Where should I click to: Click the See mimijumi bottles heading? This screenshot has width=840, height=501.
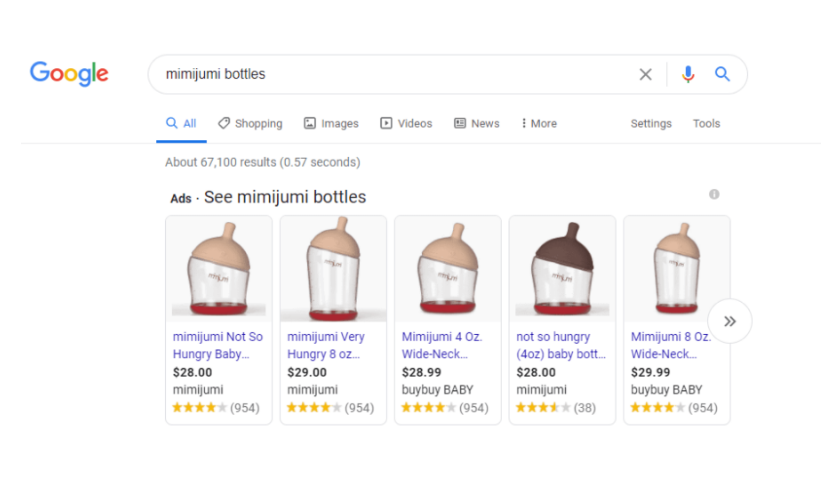[x=285, y=197]
